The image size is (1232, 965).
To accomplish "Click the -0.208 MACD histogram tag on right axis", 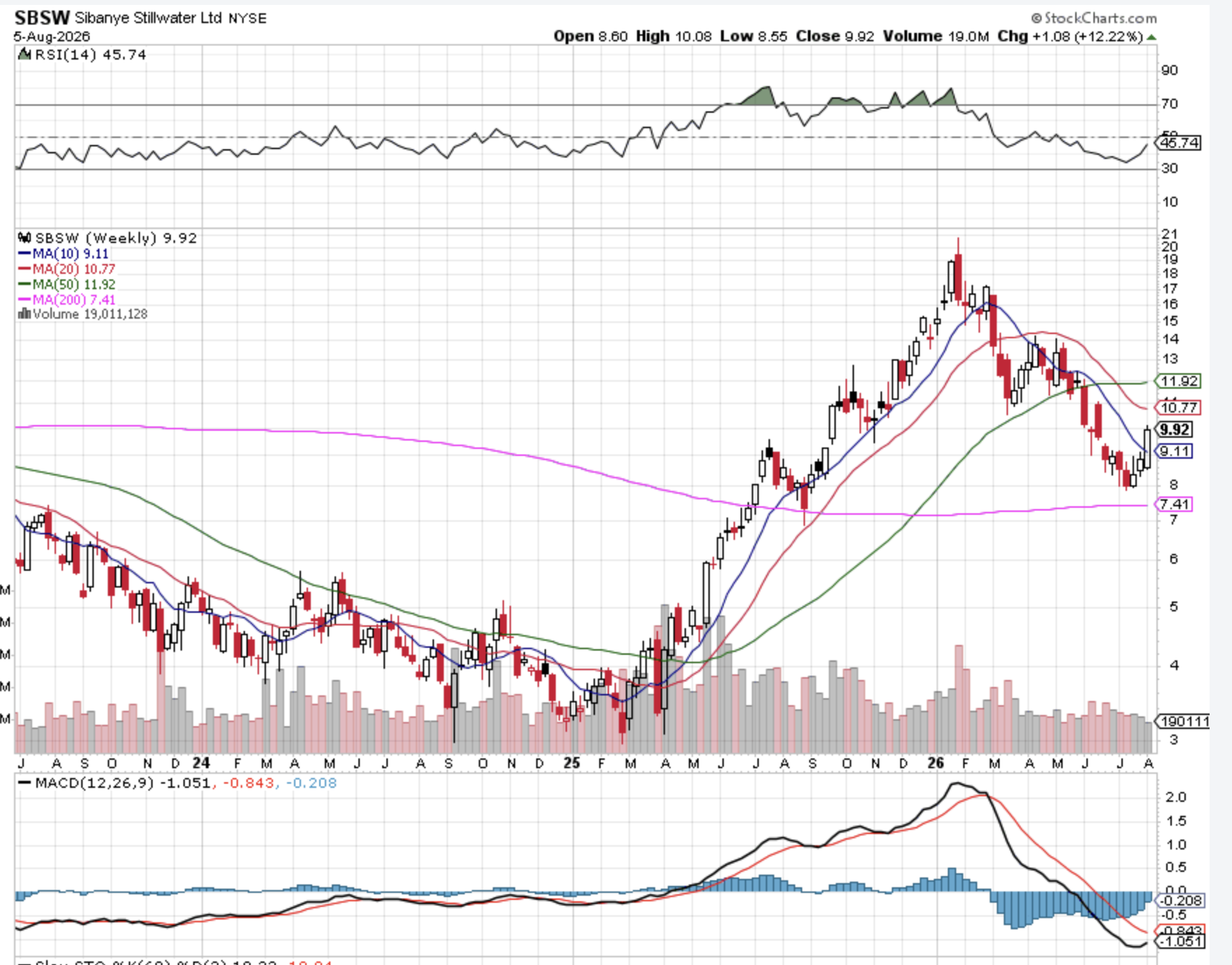I will point(1181,901).
